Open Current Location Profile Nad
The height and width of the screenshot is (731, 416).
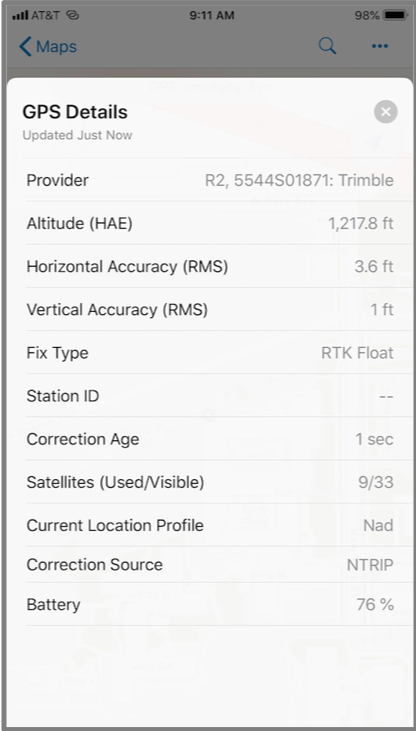tap(210, 525)
